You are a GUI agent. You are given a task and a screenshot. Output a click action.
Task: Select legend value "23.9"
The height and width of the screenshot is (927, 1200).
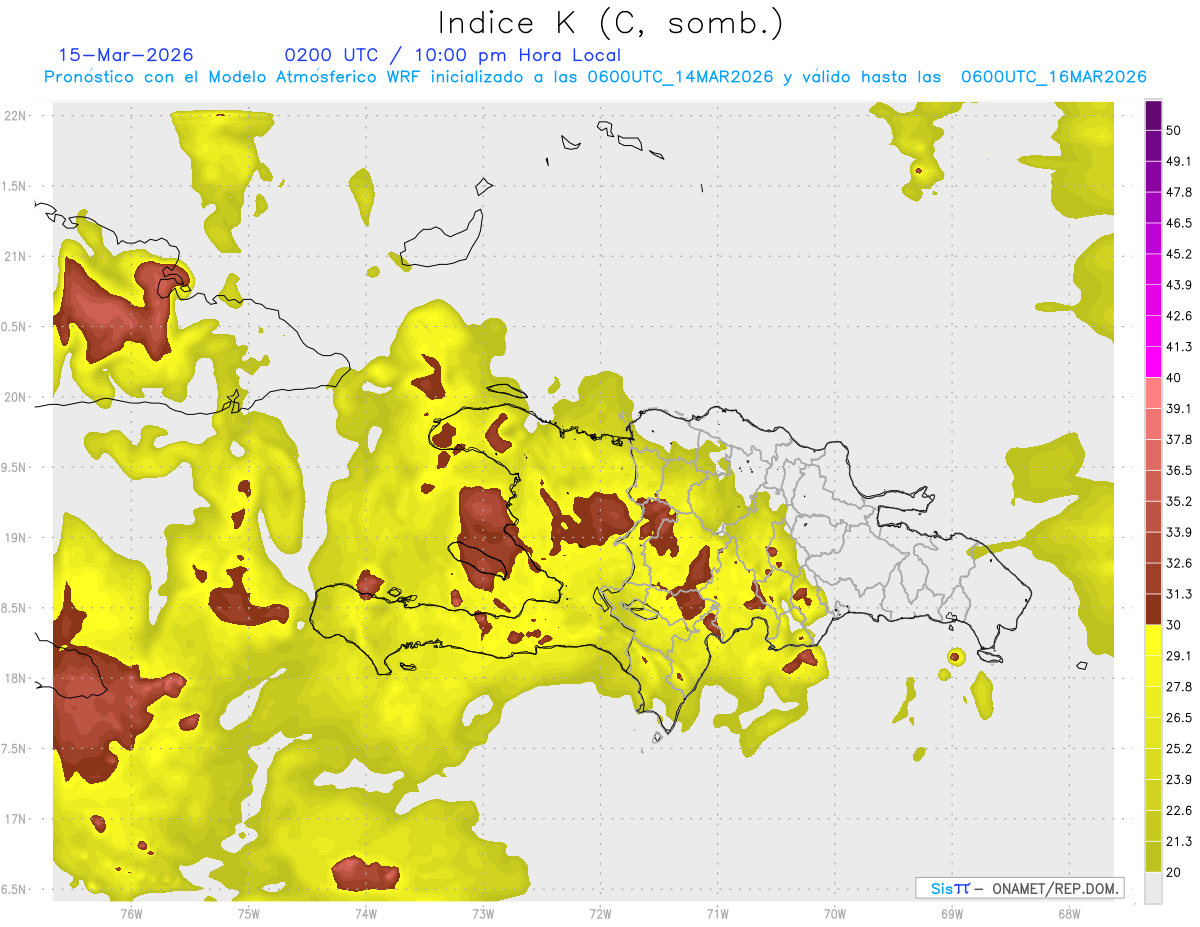point(1179,779)
